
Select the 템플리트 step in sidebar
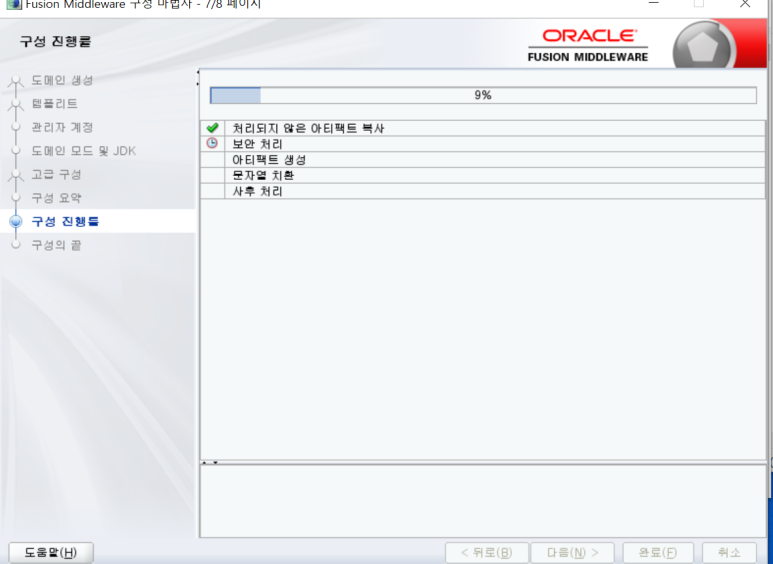(x=55, y=104)
